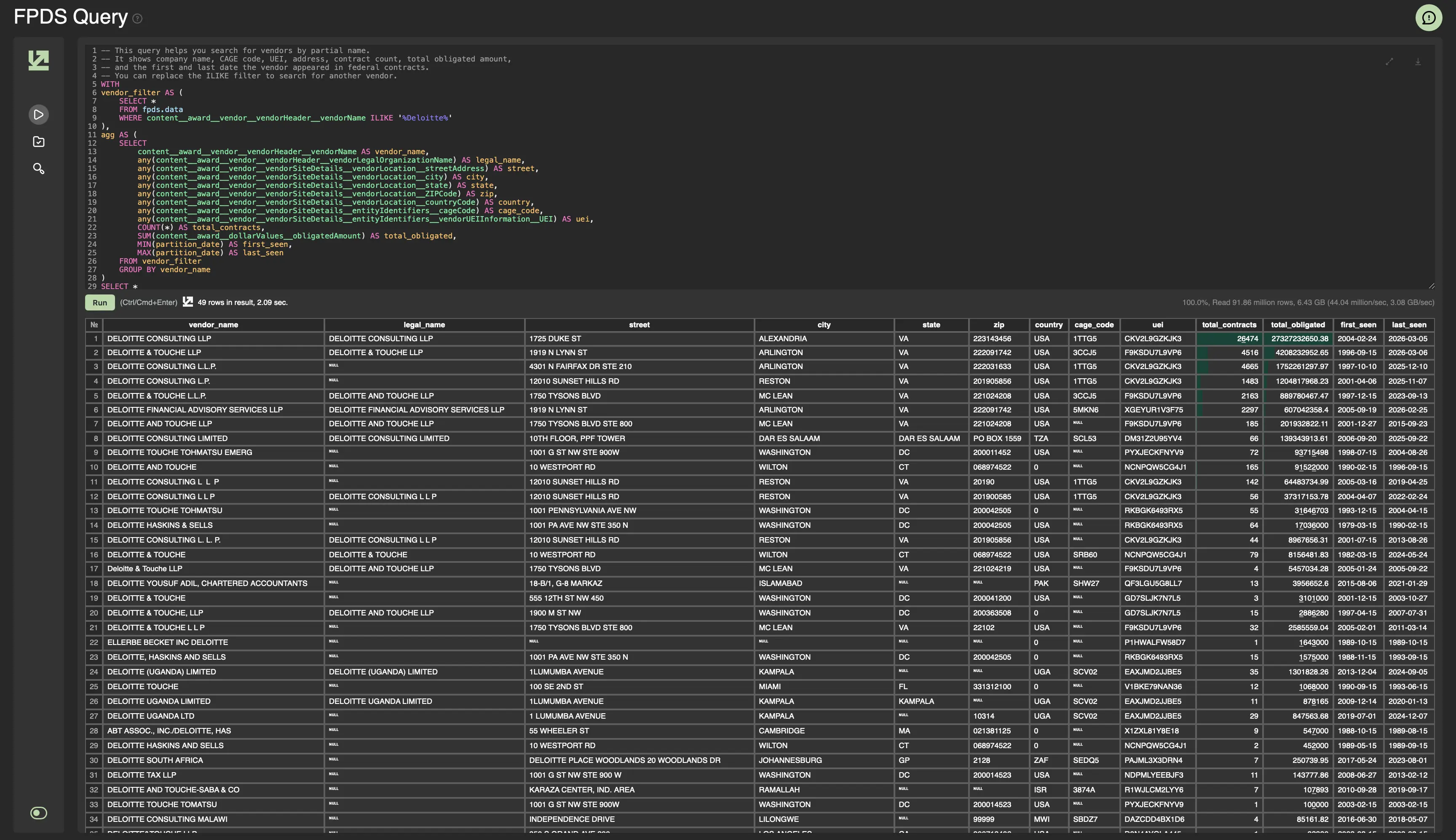Click the country column header
Viewport: 1456px width, 840px height.
tap(1049, 325)
